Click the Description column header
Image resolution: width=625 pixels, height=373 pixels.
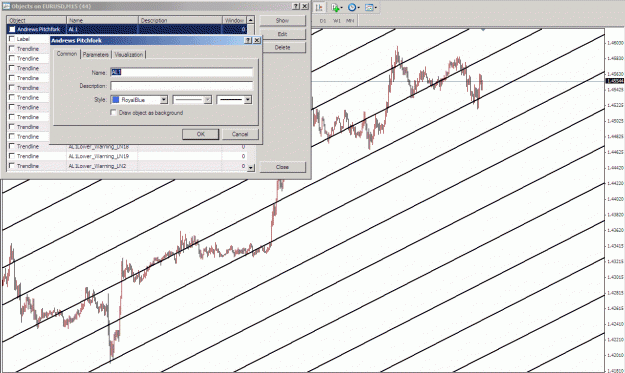click(x=180, y=20)
